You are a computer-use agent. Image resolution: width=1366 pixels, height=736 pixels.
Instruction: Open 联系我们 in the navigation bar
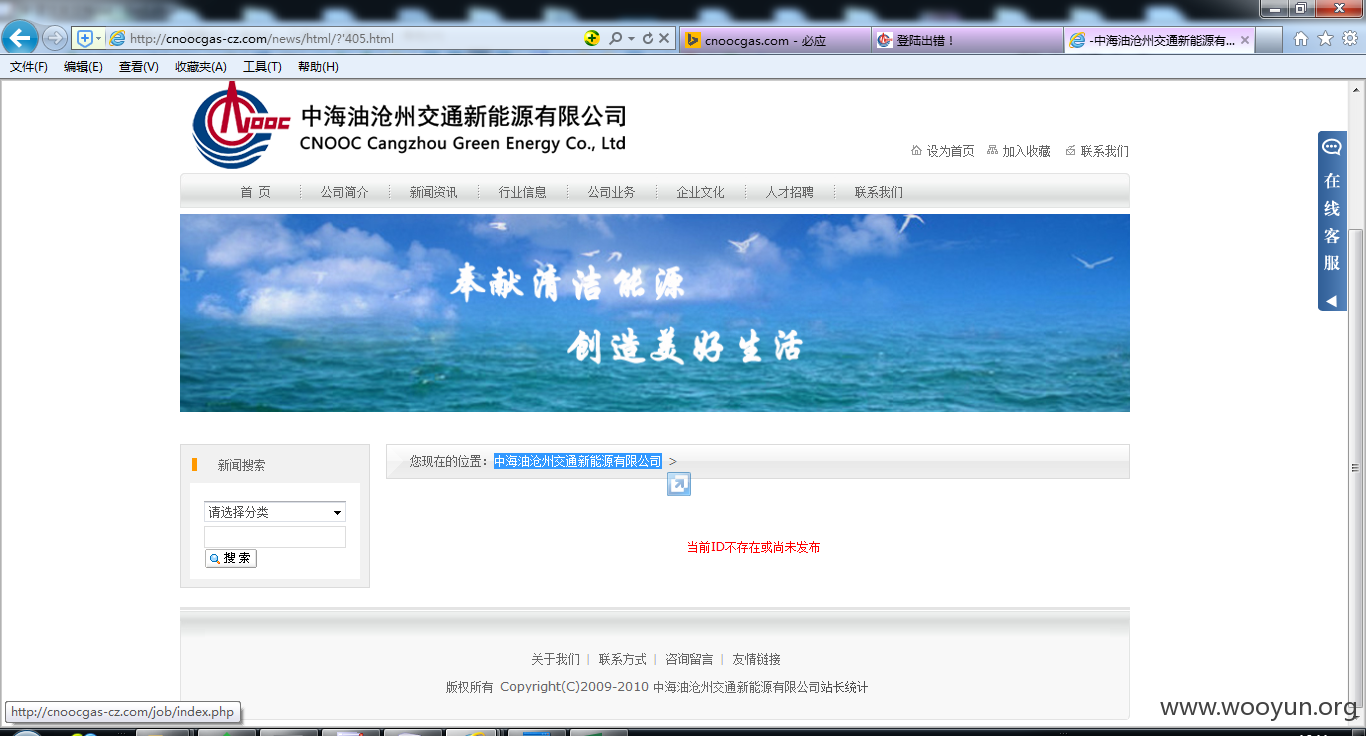[x=878, y=192]
